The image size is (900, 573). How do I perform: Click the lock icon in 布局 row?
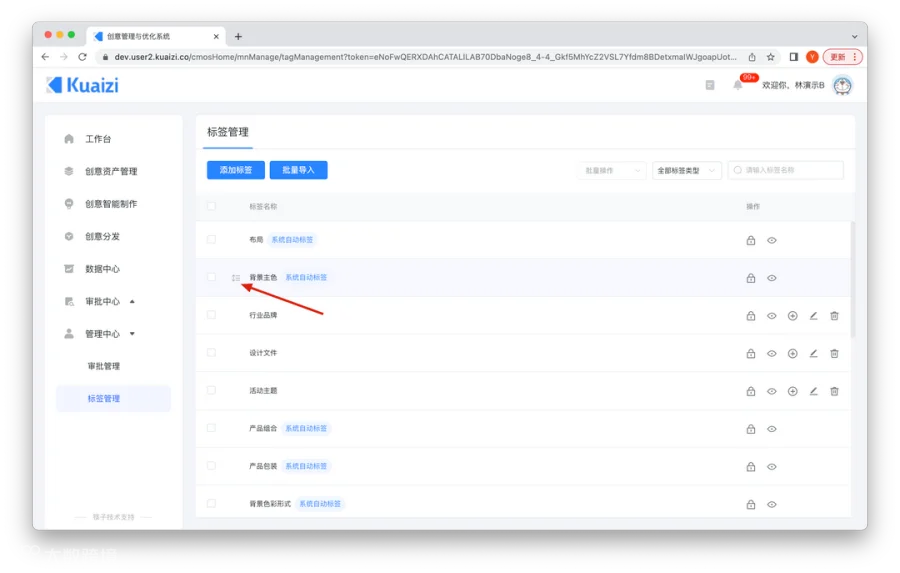pyautogui.click(x=751, y=241)
